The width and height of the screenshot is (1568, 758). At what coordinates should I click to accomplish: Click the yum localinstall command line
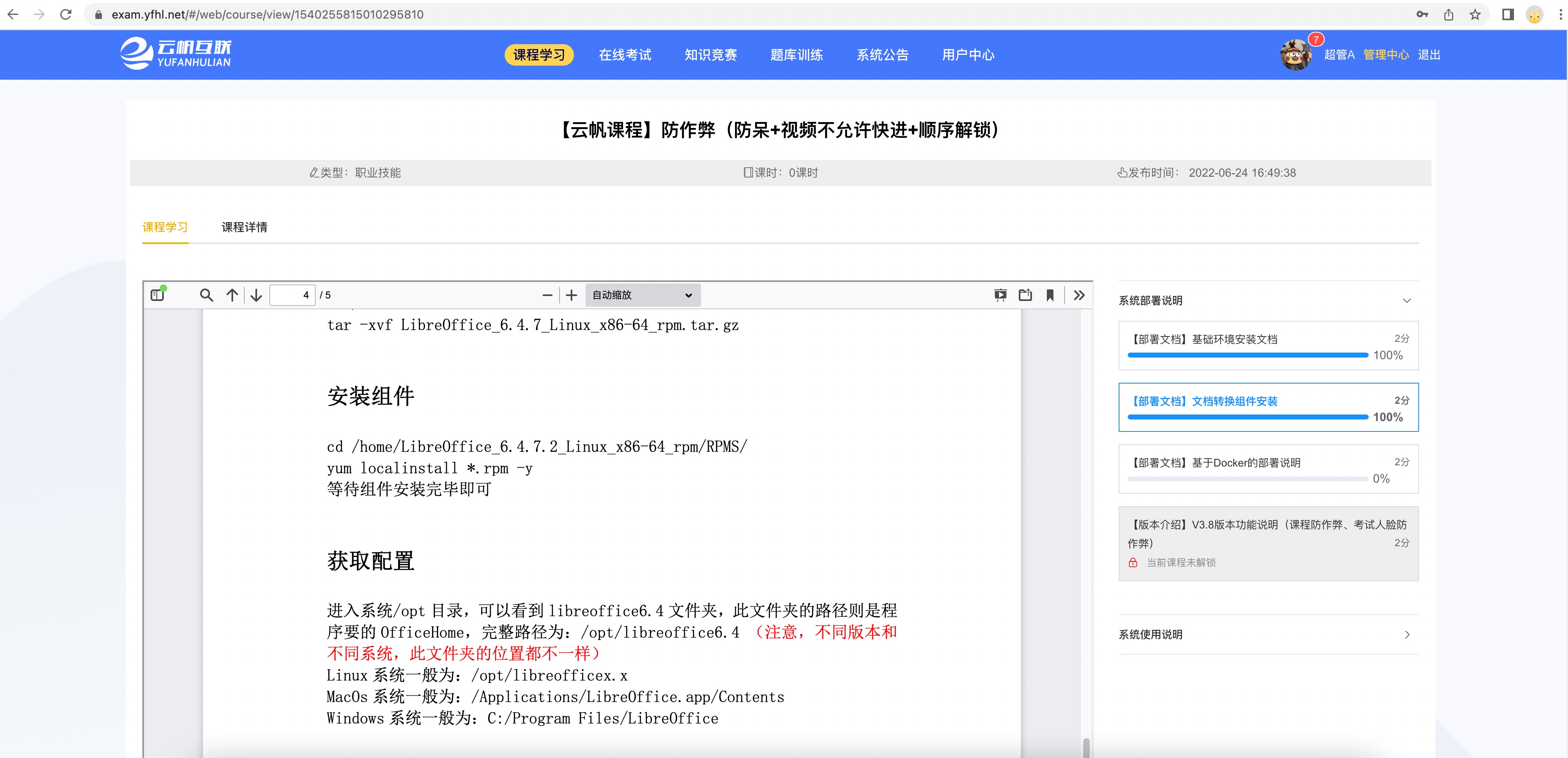point(430,468)
